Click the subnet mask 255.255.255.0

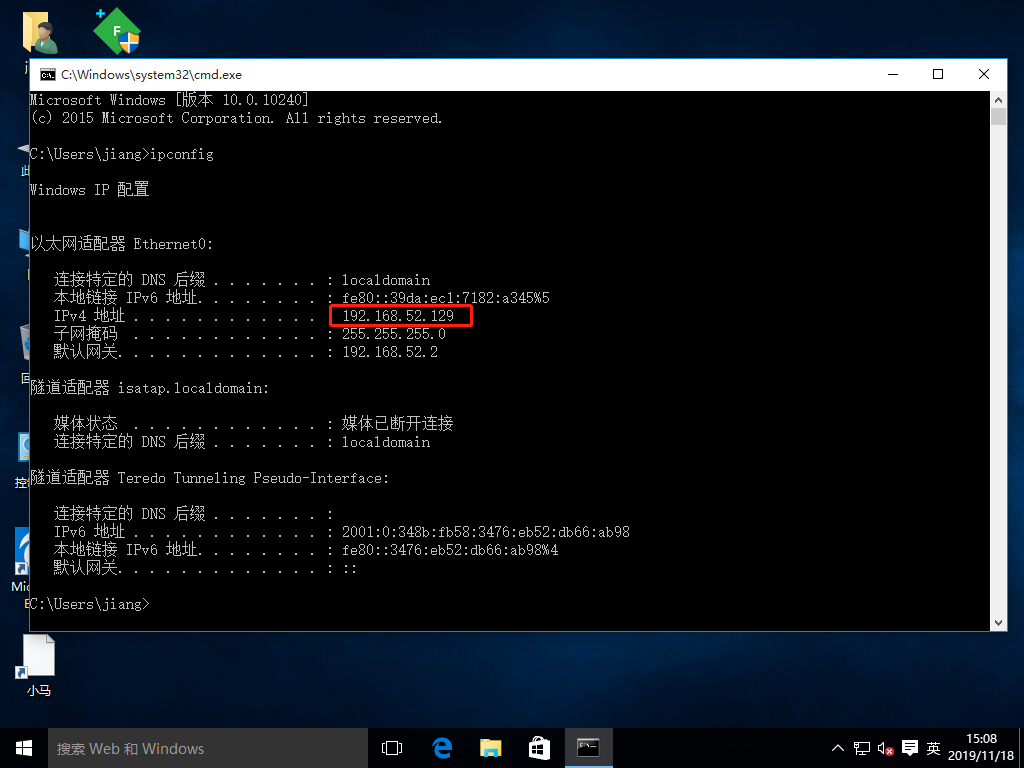click(394, 334)
